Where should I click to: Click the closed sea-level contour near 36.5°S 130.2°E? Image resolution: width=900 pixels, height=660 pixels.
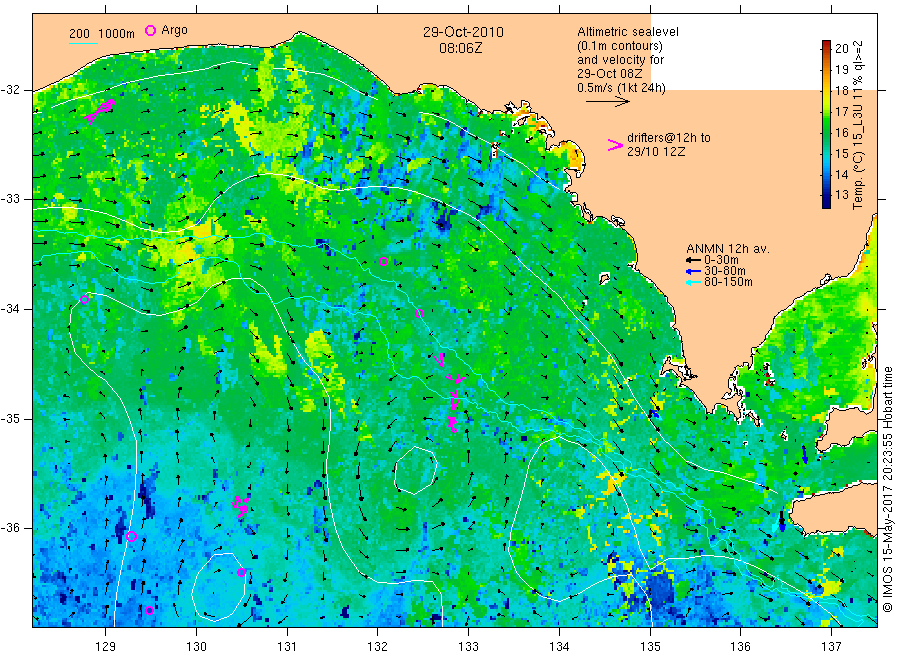[219, 587]
